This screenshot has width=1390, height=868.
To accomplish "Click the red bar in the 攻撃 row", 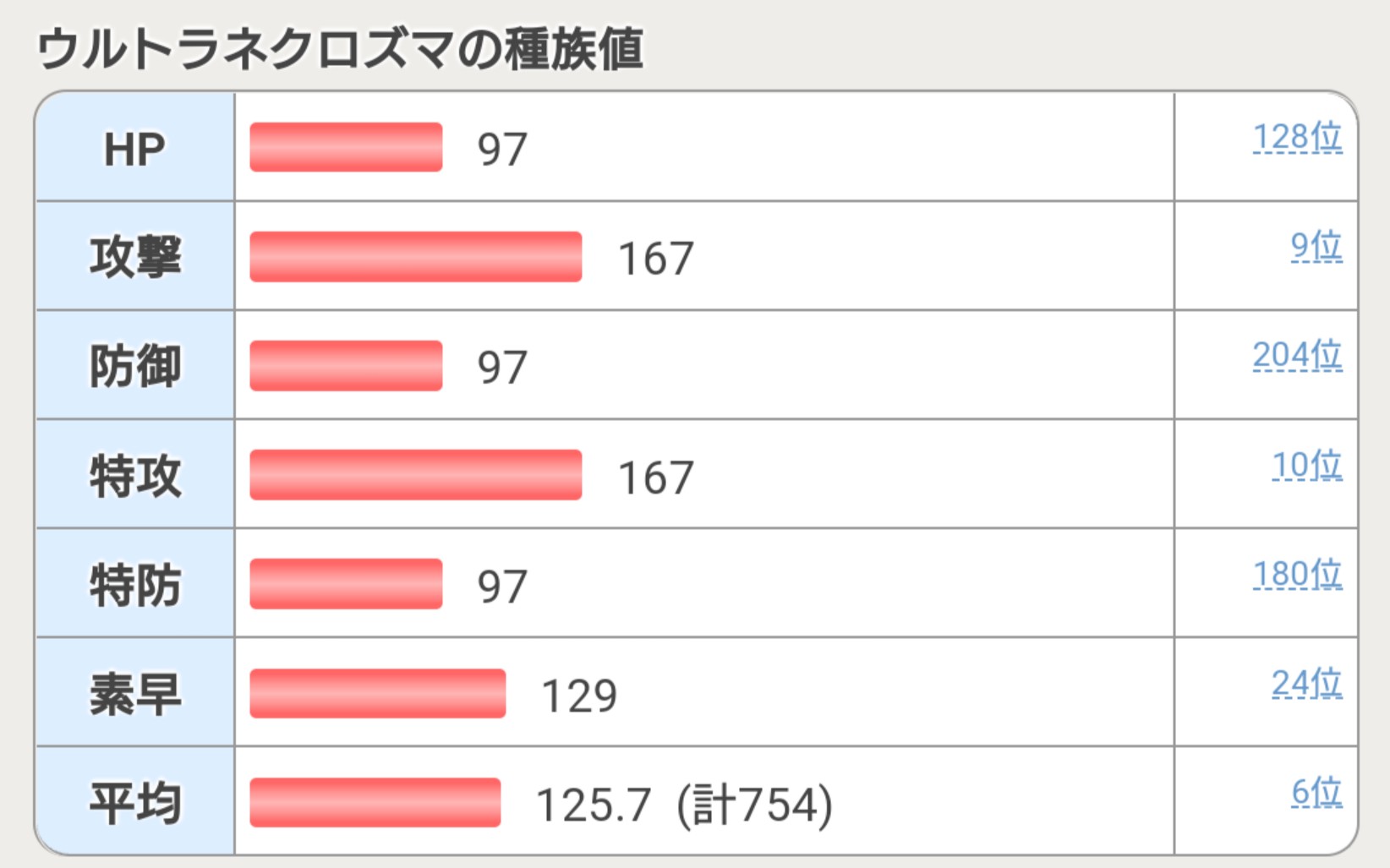I will pyautogui.click(x=415, y=256).
